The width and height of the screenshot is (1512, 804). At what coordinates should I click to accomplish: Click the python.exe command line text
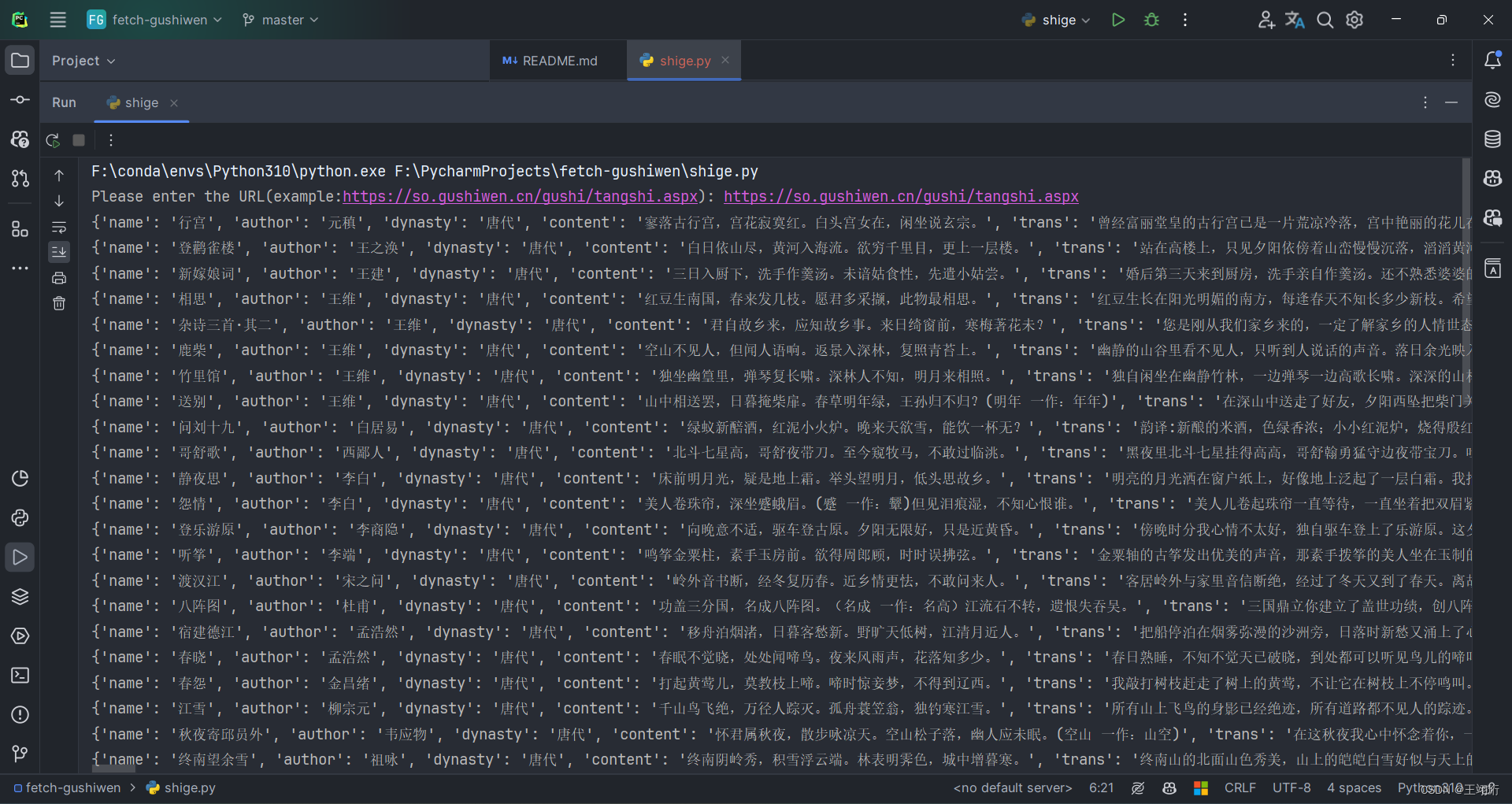424,171
